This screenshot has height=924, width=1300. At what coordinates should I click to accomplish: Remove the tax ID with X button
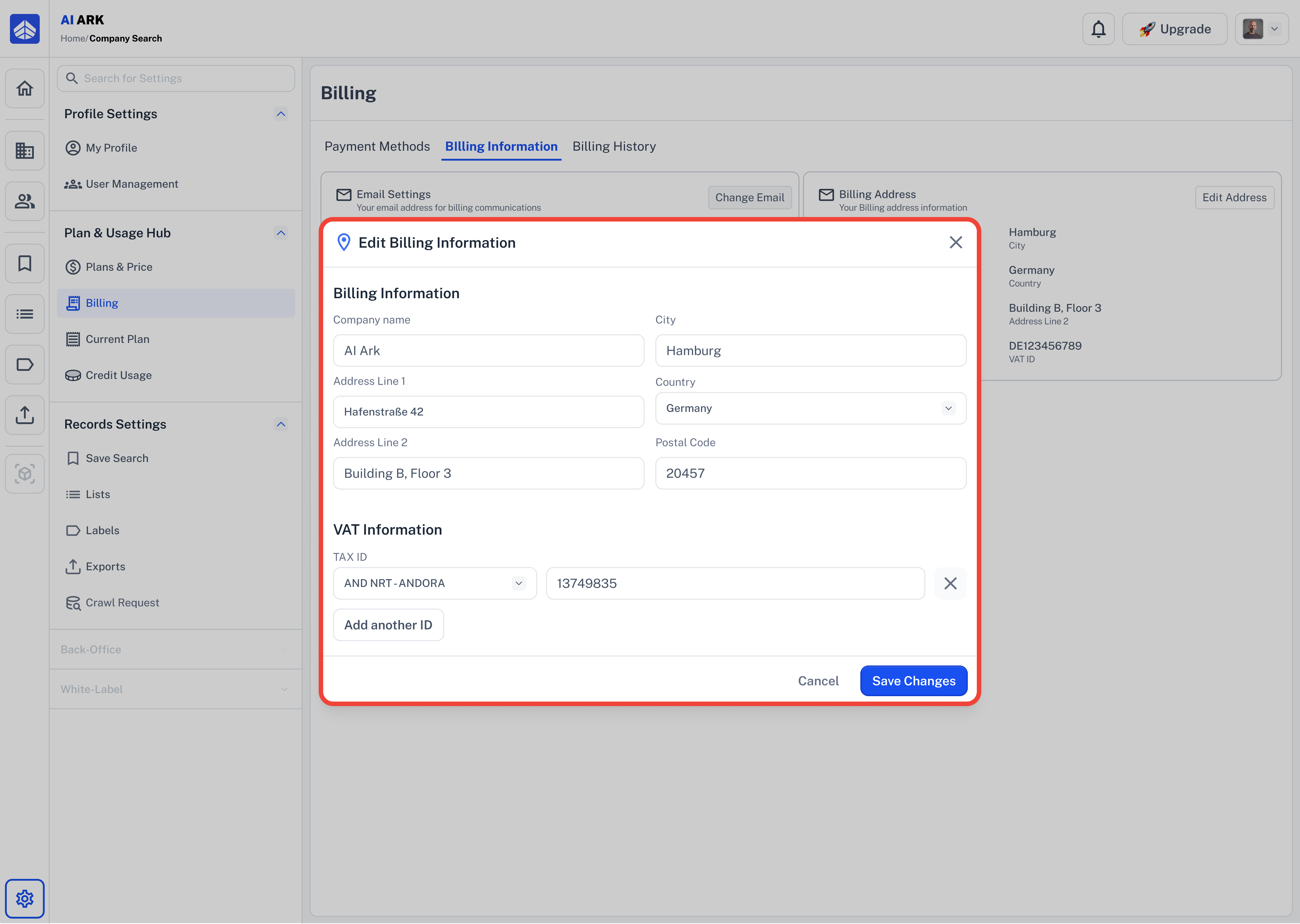(x=951, y=583)
